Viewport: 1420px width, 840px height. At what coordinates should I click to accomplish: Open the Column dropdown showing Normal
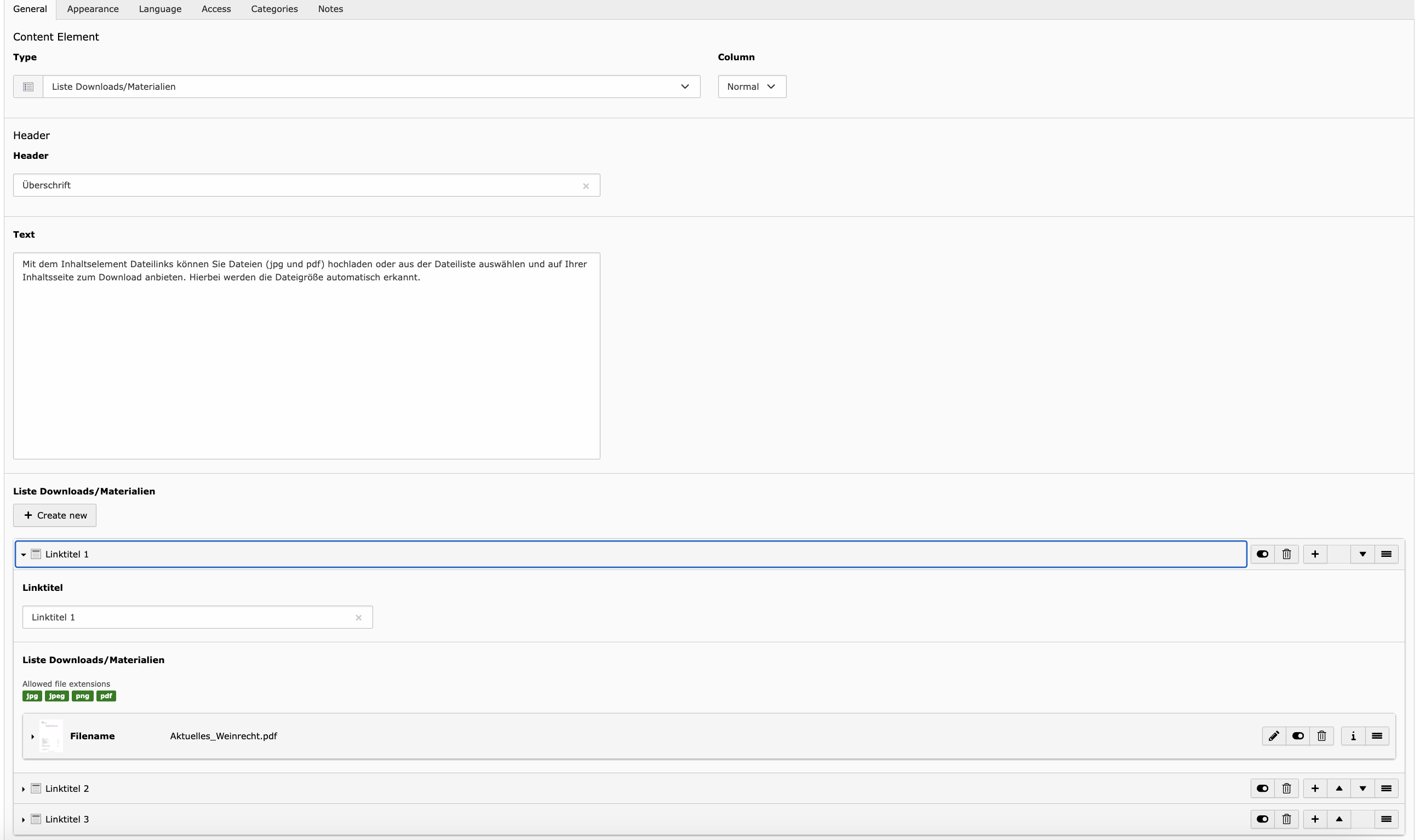click(x=751, y=87)
